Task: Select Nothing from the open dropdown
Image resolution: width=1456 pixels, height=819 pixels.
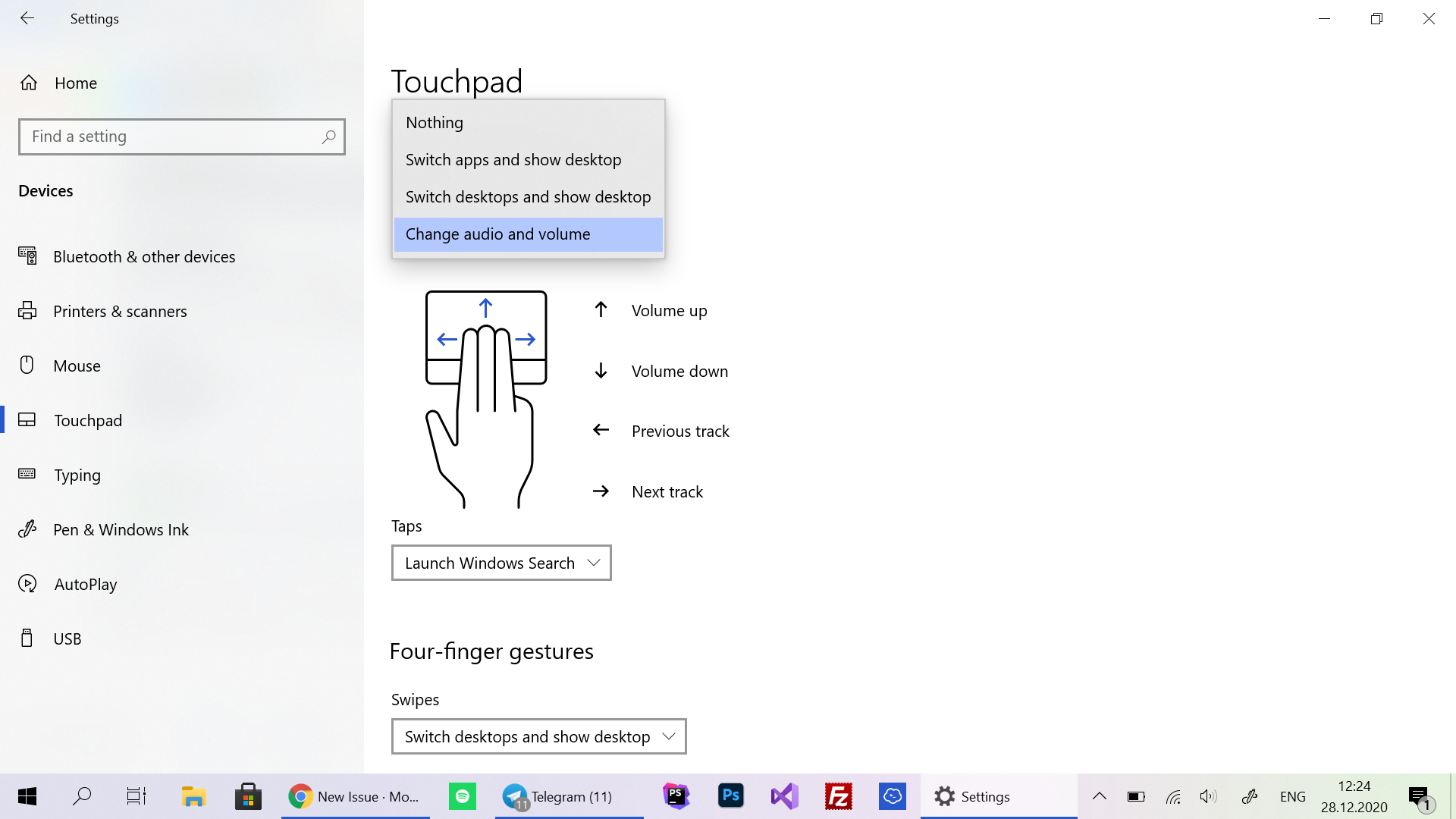Action: coord(434,122)
